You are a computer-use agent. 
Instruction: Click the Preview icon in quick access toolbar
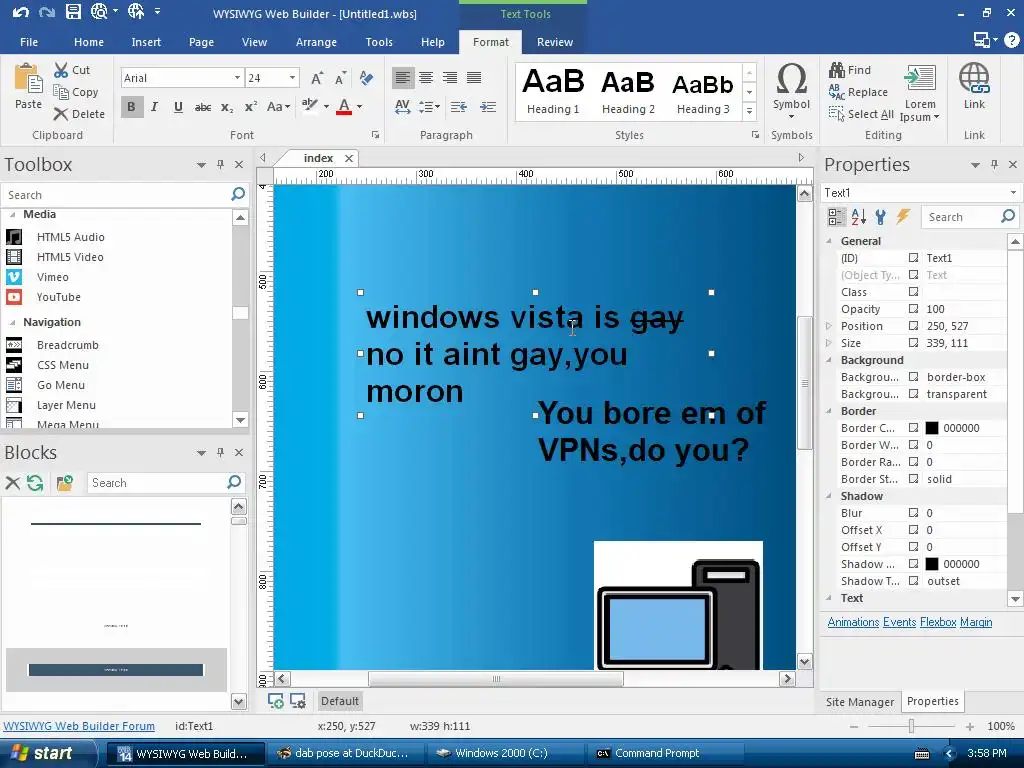(99, 11)
